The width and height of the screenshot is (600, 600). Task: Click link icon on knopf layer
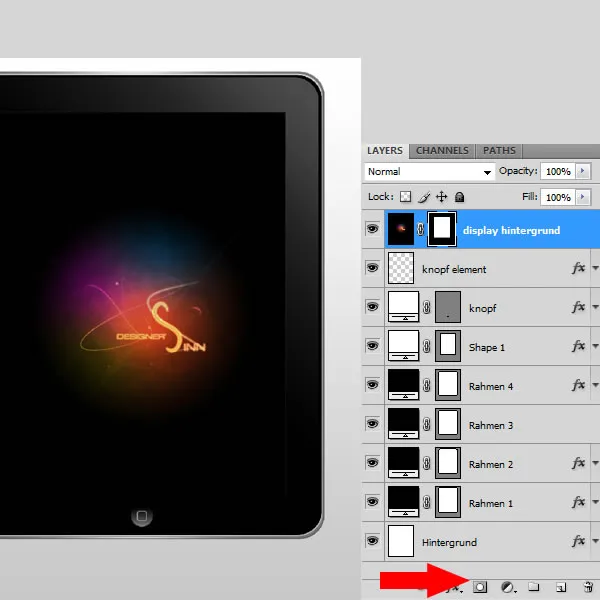tap(427, 307)
